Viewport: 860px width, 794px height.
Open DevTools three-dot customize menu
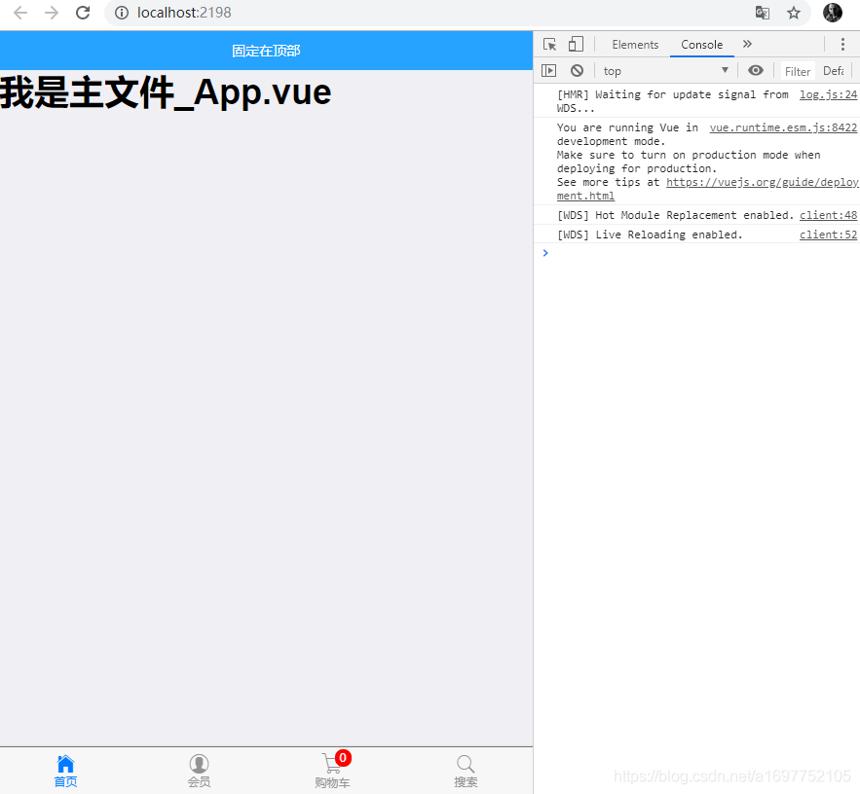pyautogui.click(x=843, y=44)
